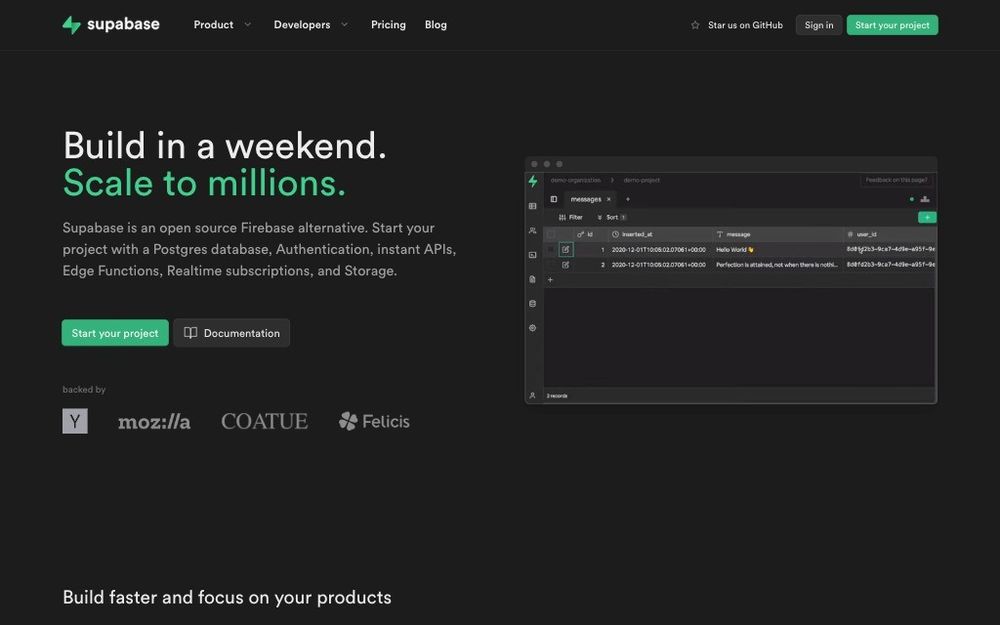This screenshot has width=1000, height=625.
Task: Select the messages tab in the demo
Action: (x=586, y=199)
